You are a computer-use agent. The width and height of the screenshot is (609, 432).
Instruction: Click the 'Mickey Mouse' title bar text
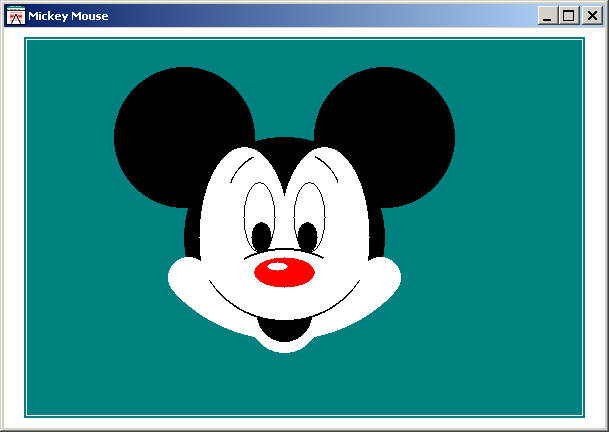[68, 16]
